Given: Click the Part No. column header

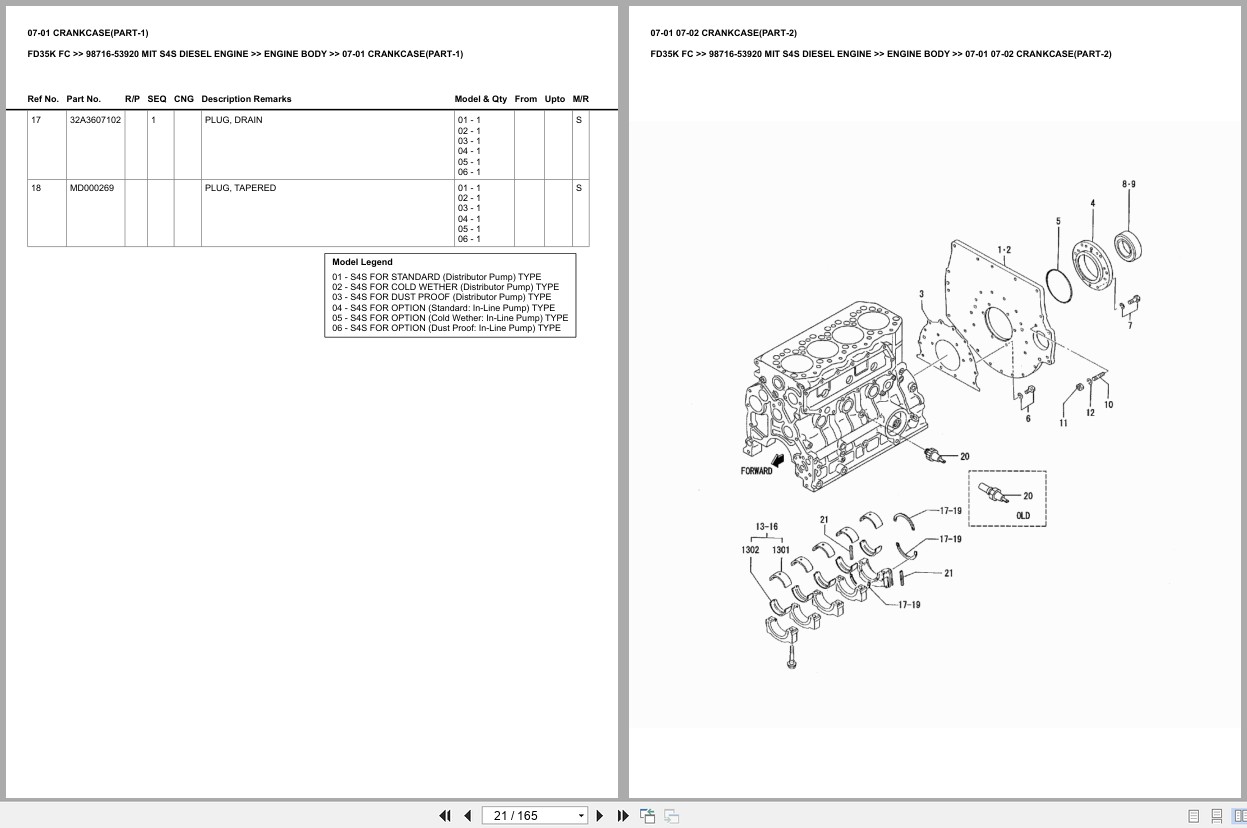Looking at the screenshot, I should click(x=84, y=99).
